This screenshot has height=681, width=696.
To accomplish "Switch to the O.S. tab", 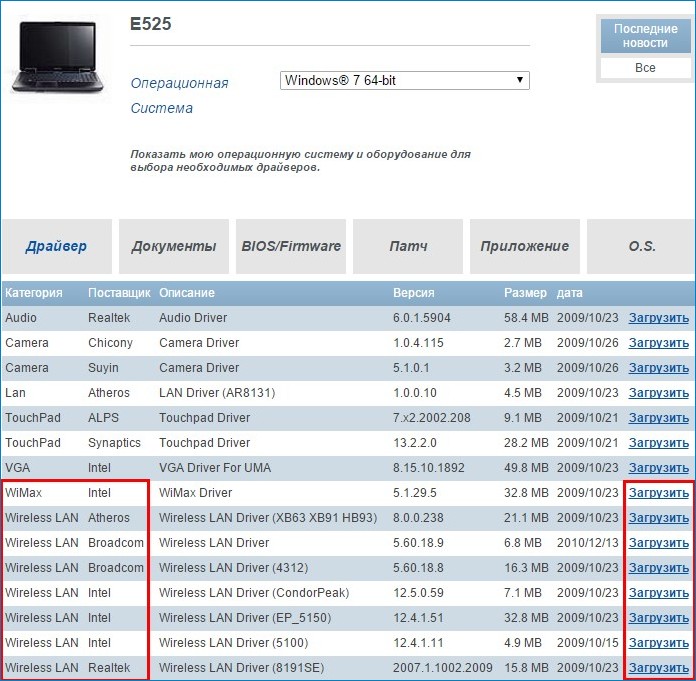I will click(641, 246).
